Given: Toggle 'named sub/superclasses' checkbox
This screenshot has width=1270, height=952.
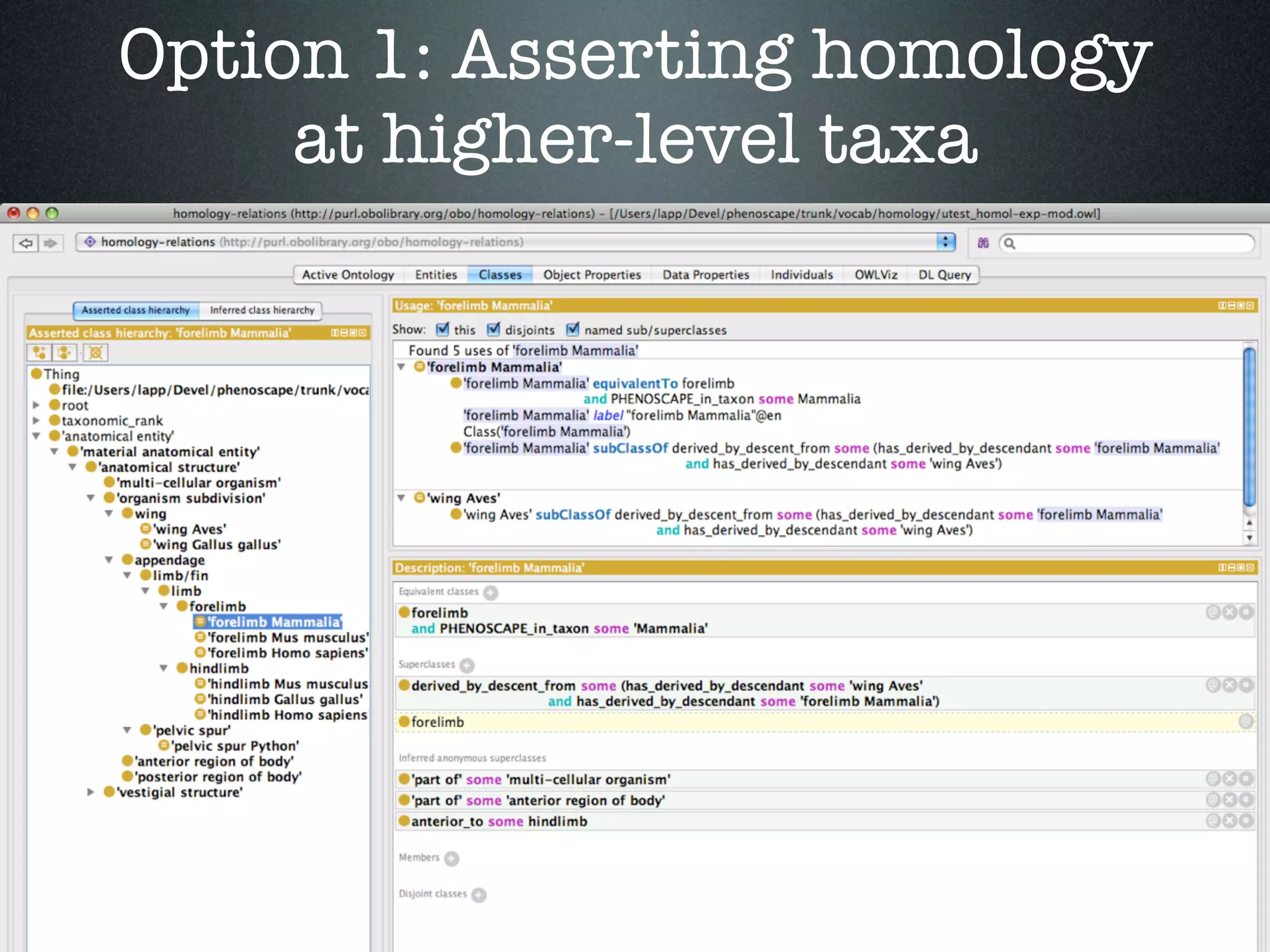Looking at the screenshot, I should tap(573, 329).
